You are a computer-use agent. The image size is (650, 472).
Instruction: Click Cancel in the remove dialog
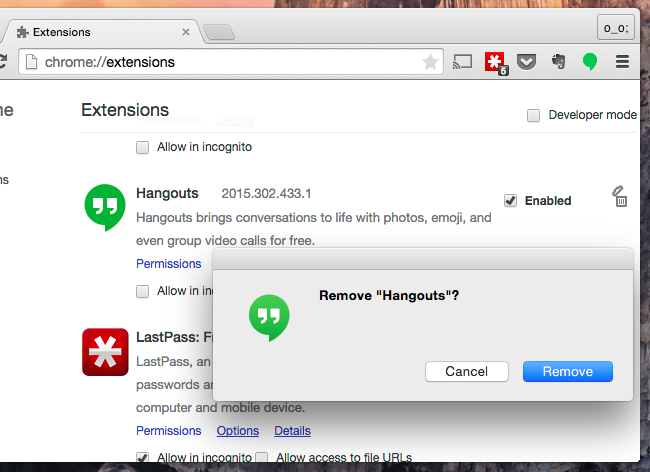pyautogui.click(x=467, y=371)
